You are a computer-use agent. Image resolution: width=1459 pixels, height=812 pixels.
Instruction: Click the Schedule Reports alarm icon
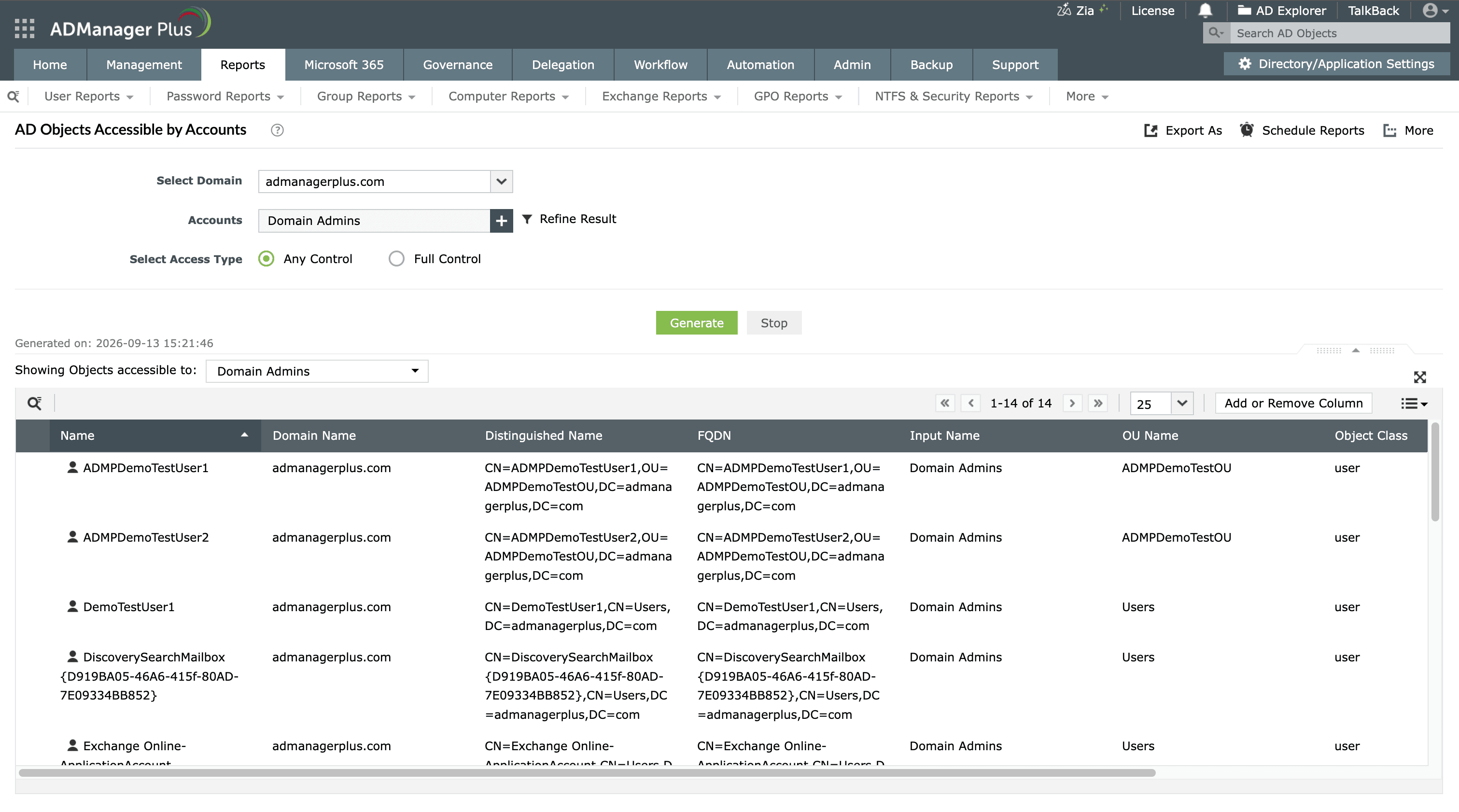pyautogui.click(x=1247, y=130)
